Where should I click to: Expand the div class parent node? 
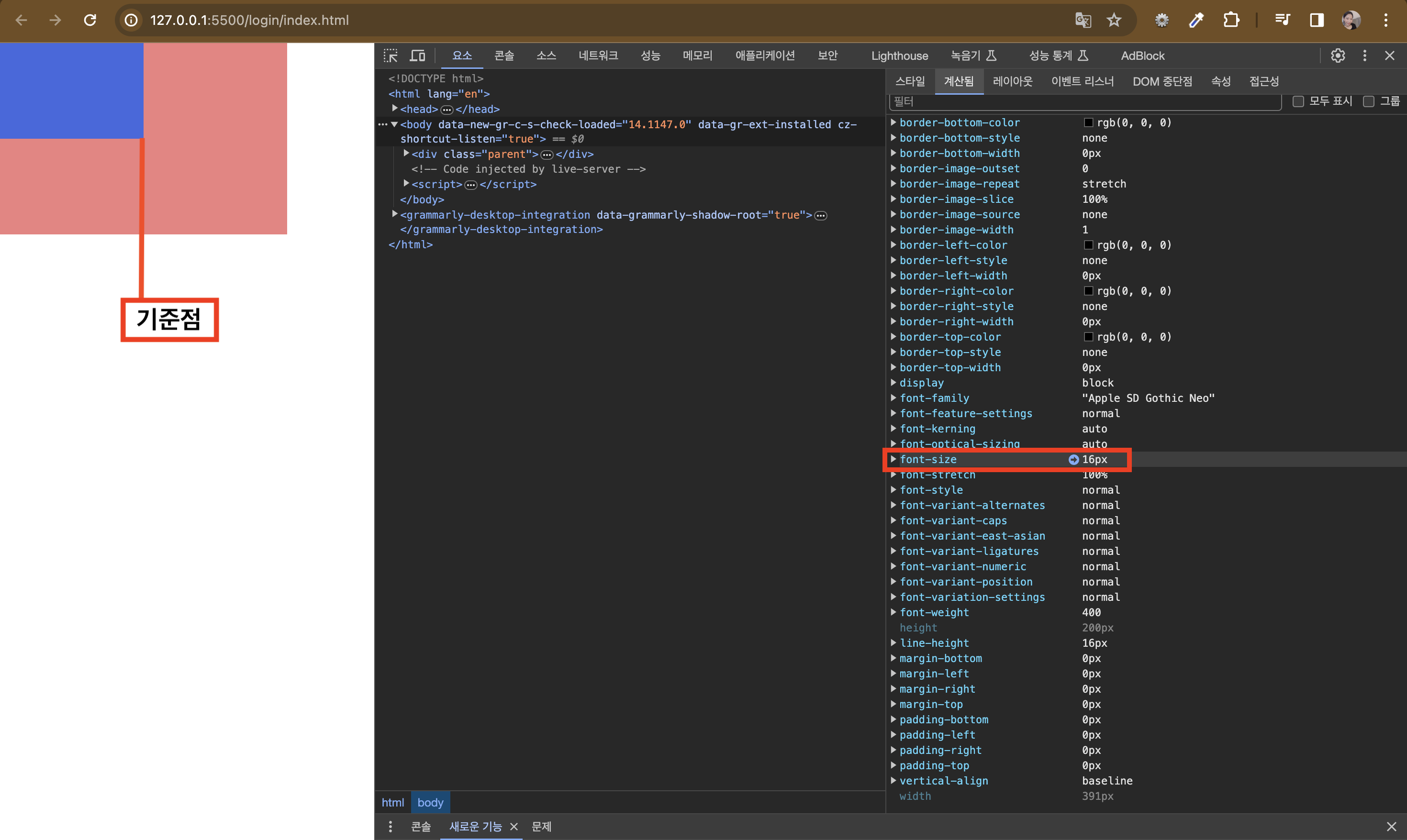pos(406,154)
